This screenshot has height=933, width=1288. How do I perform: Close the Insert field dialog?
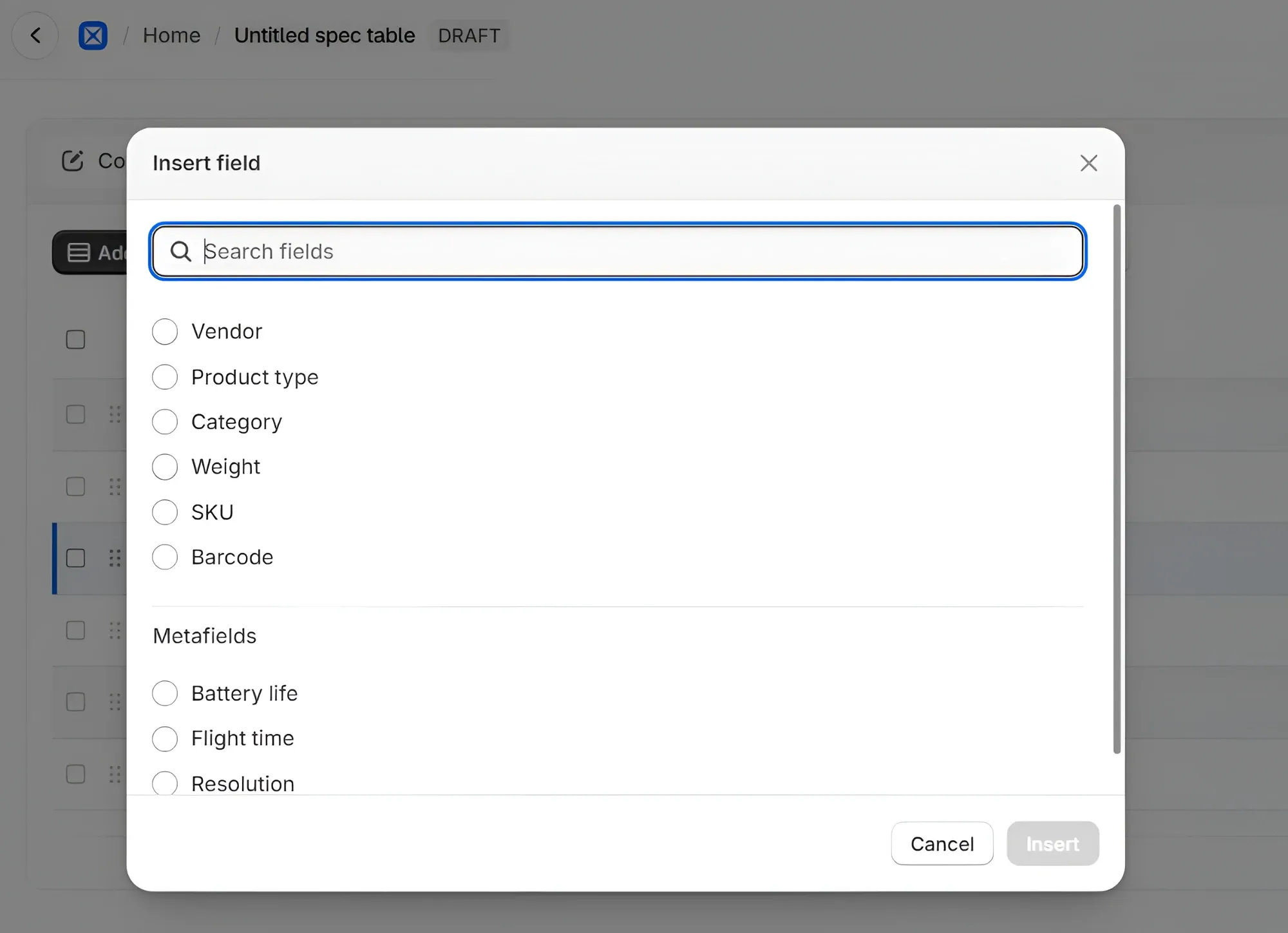1088,163
